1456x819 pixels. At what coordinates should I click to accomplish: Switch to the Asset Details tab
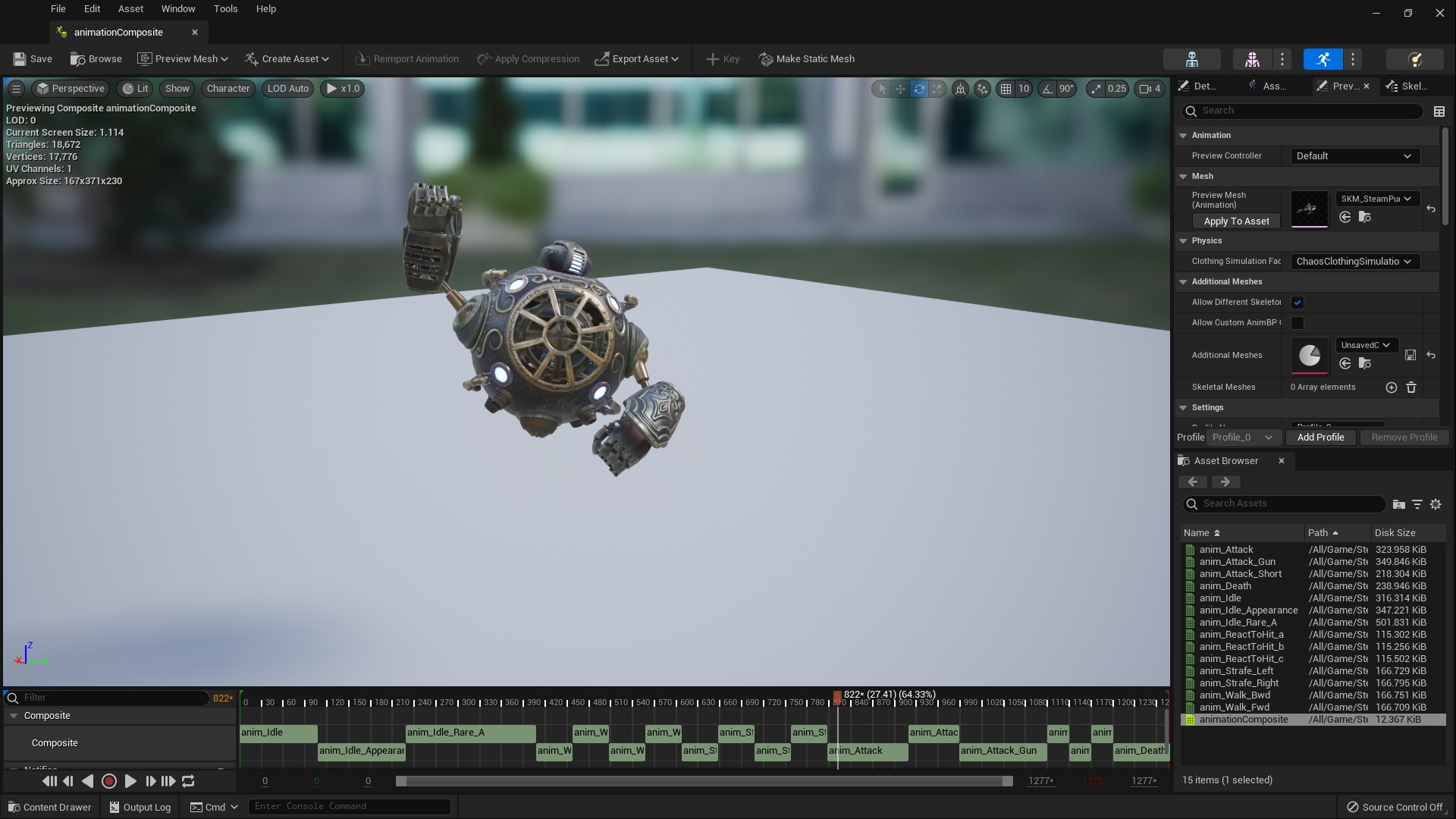point(1272,86)
